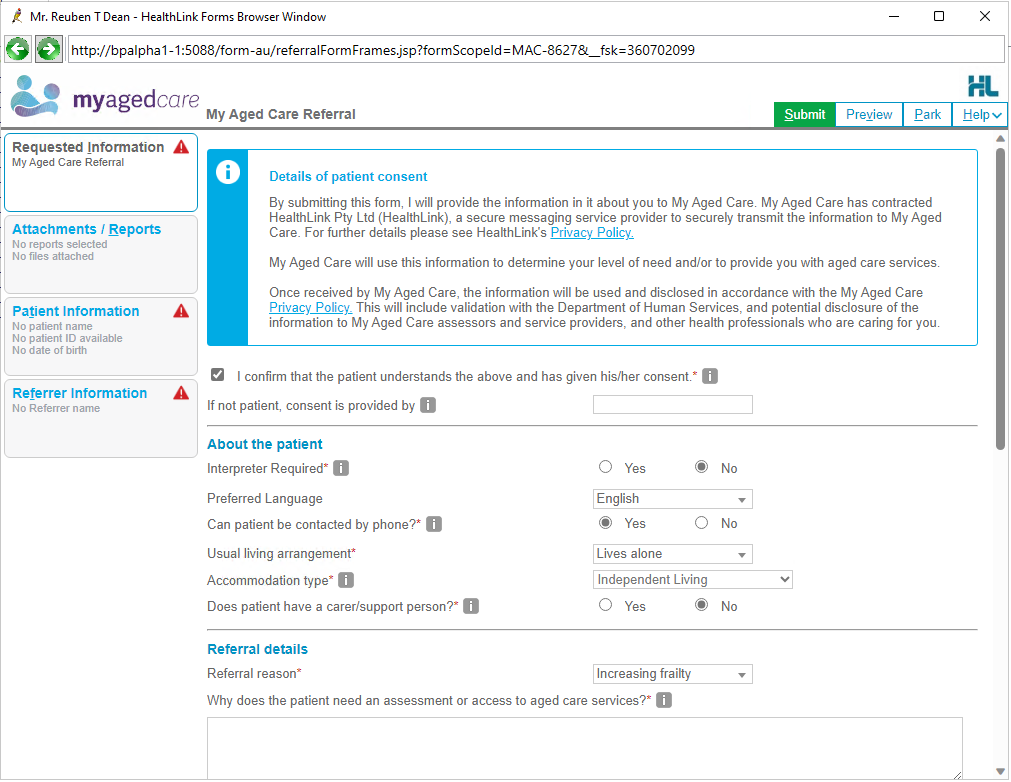Expand the Help menu
This screenshot has height=782, width=1011.
[980, 115]
